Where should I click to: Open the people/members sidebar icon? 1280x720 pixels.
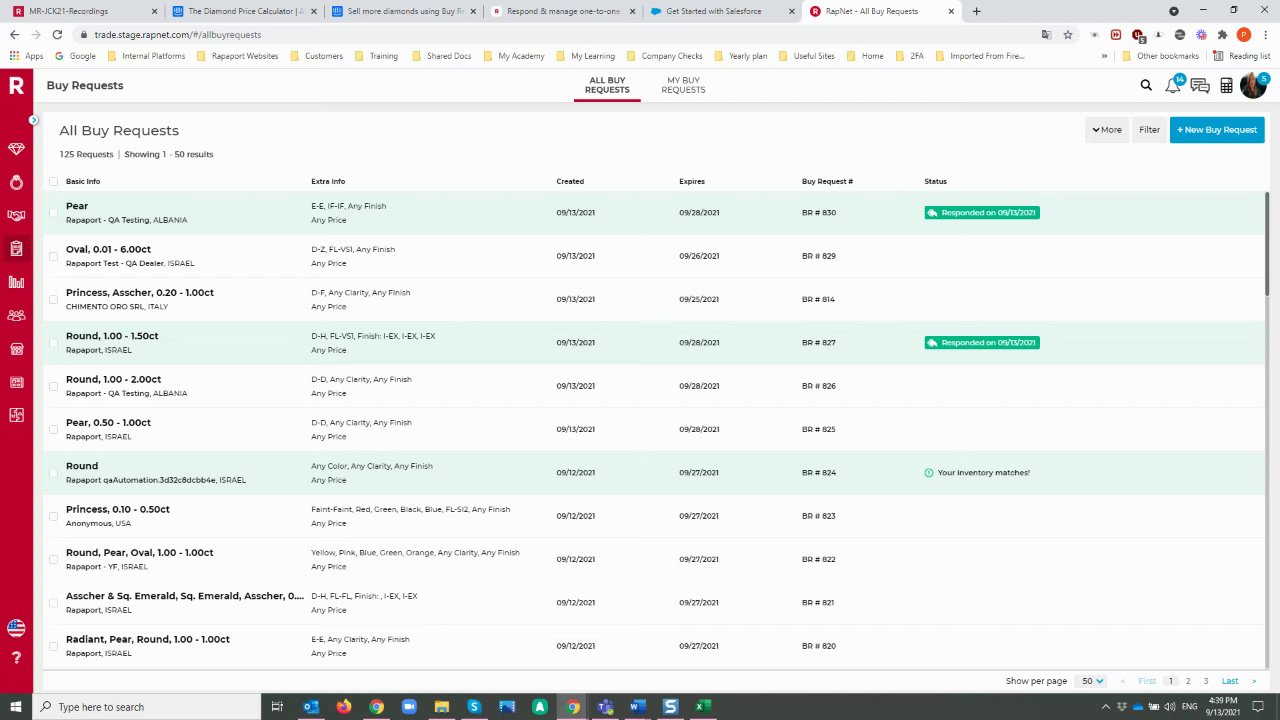point(16,315)
